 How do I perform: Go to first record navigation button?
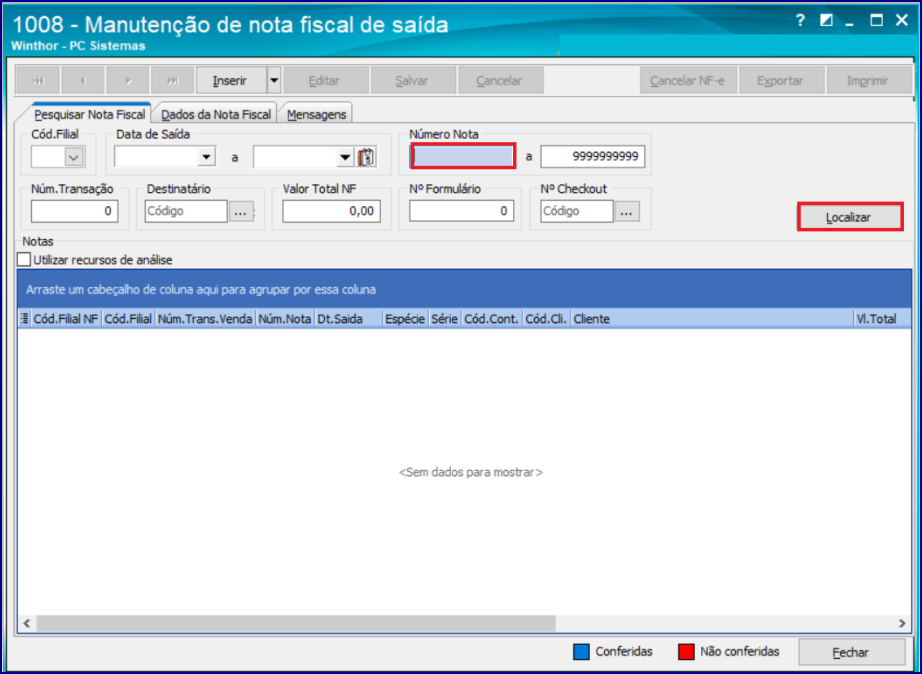[38, 81]
